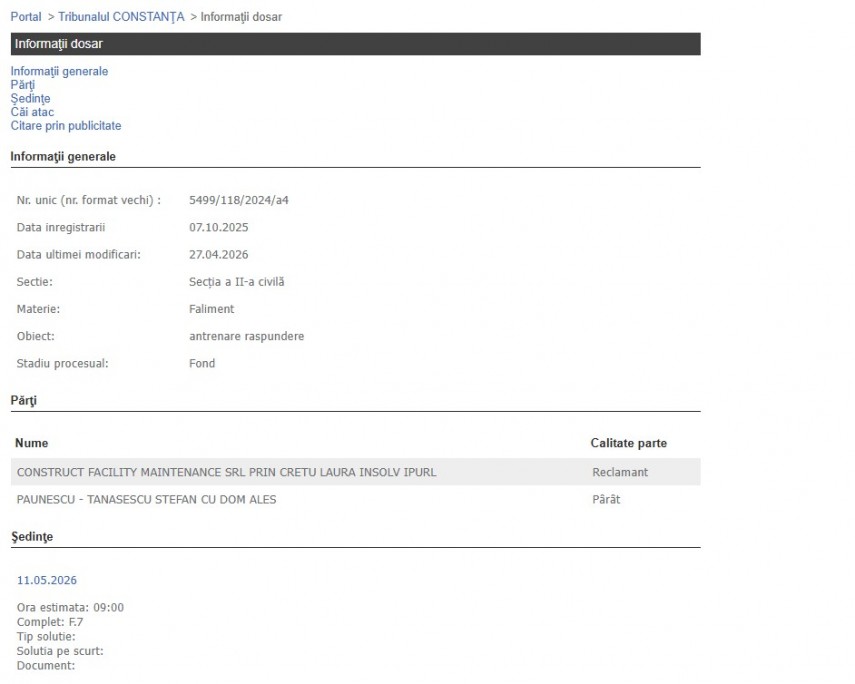Screen dimensions: 855x684
Task: Click the registration date 07.10.2025
Action: [x=218, y=227]
